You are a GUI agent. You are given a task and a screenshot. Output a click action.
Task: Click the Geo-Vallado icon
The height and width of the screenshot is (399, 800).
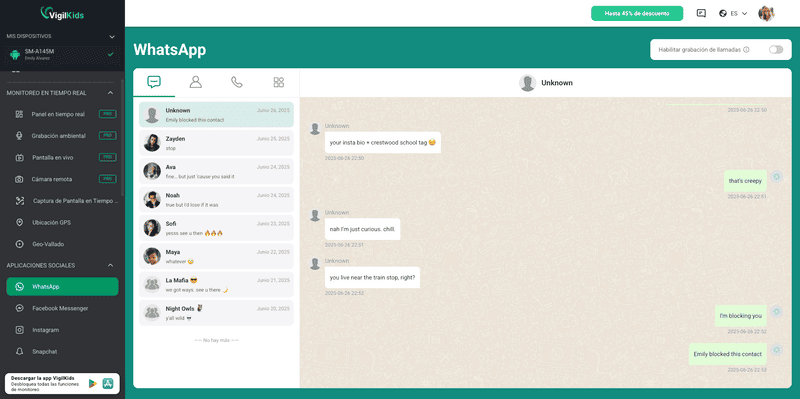pos(19,244)
